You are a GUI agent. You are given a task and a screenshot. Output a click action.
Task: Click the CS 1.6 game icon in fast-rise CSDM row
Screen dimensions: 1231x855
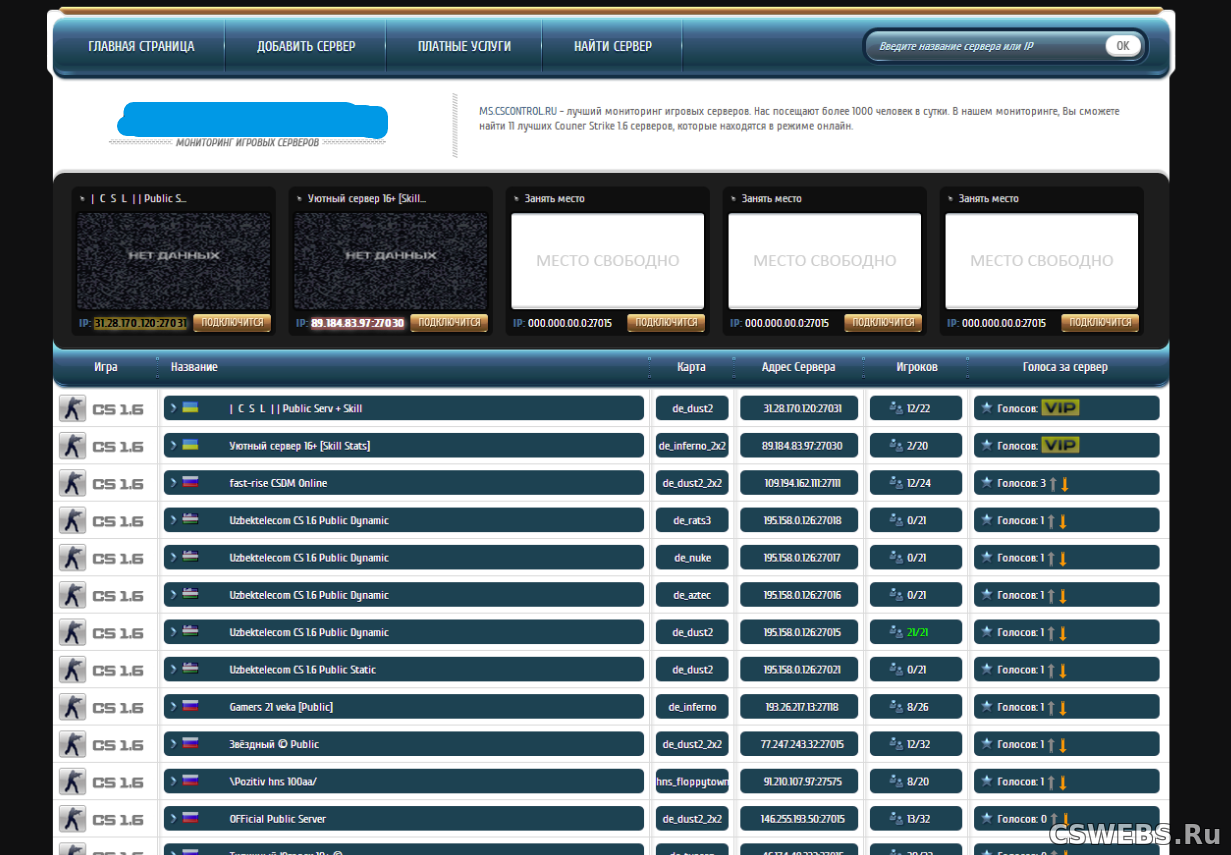(x=72, y=483)
